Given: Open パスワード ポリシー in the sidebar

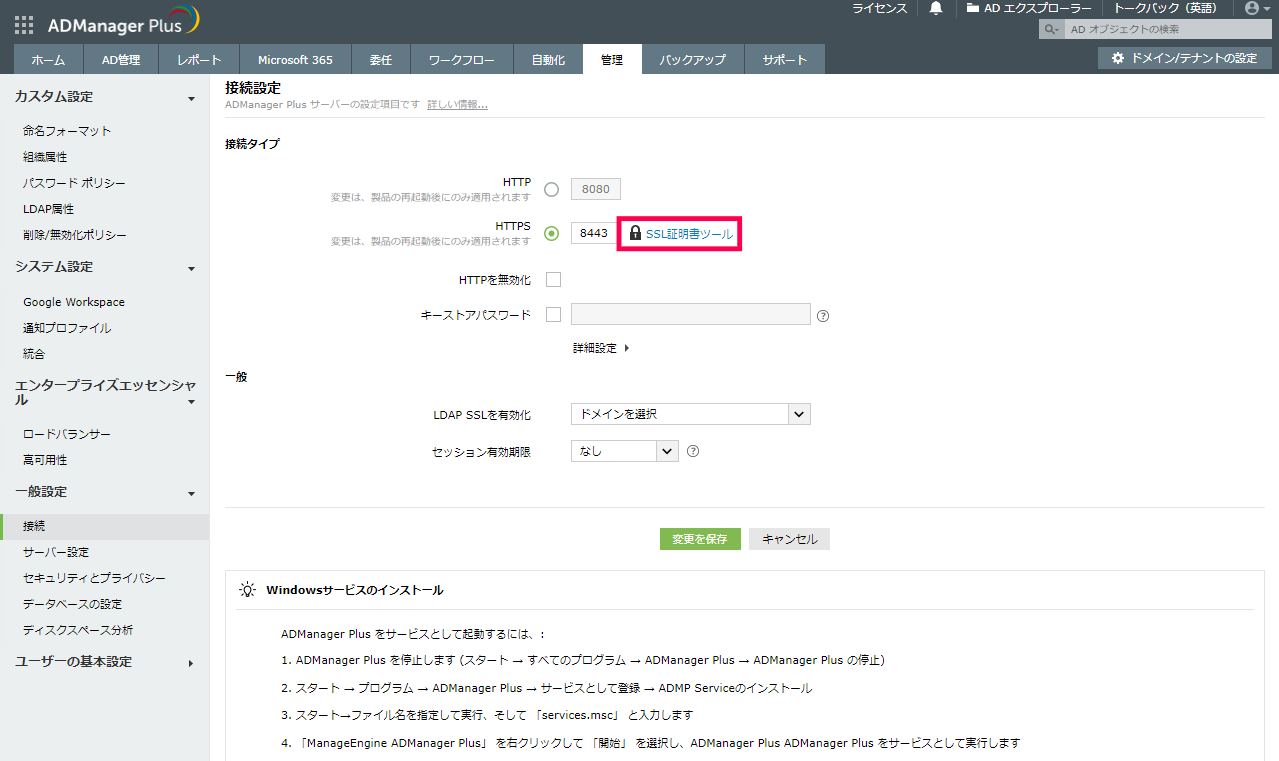Looking at the screenshot, I should click(74, 183).
